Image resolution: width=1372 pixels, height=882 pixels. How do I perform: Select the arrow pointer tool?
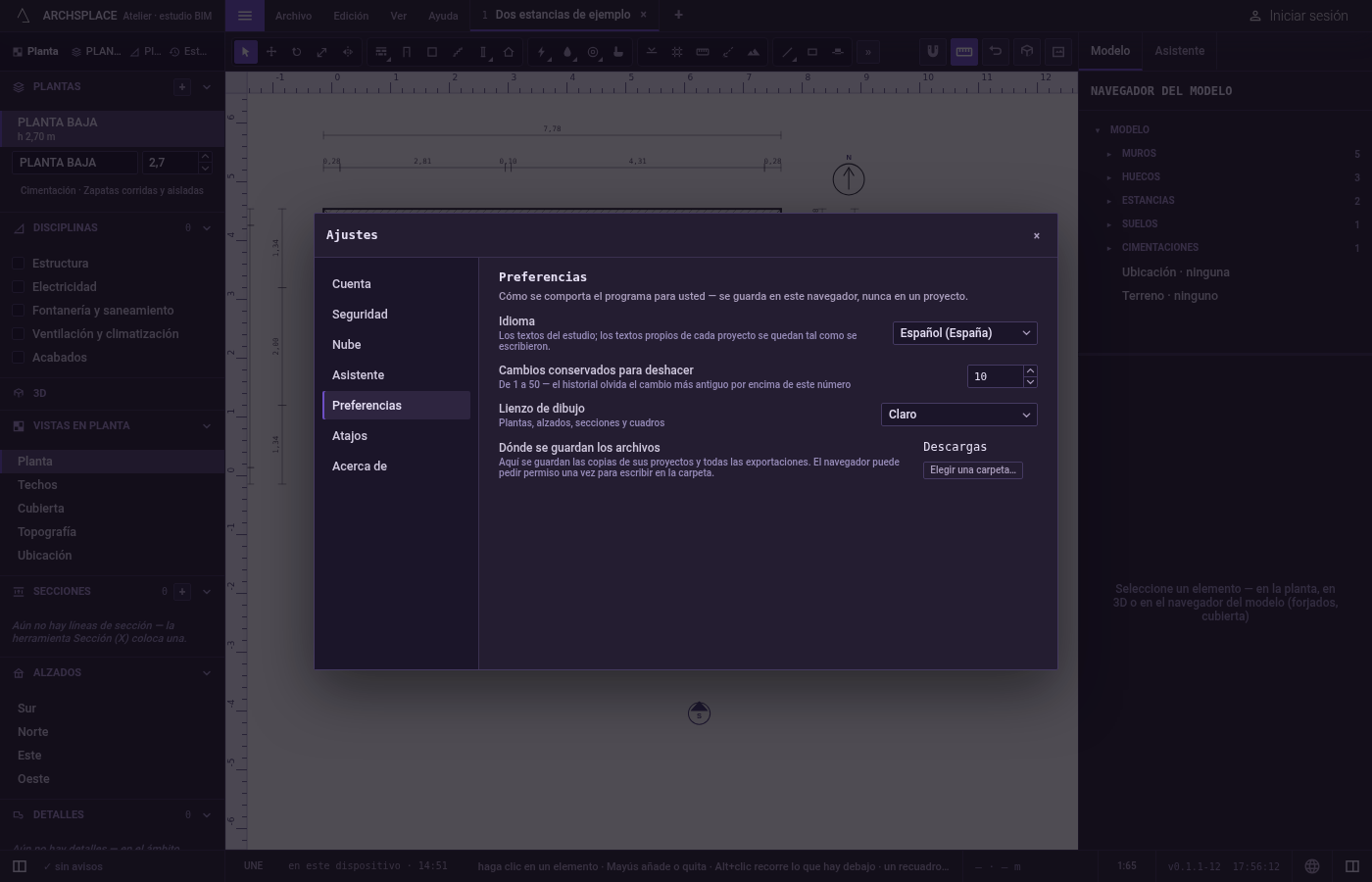pos(246,52)
